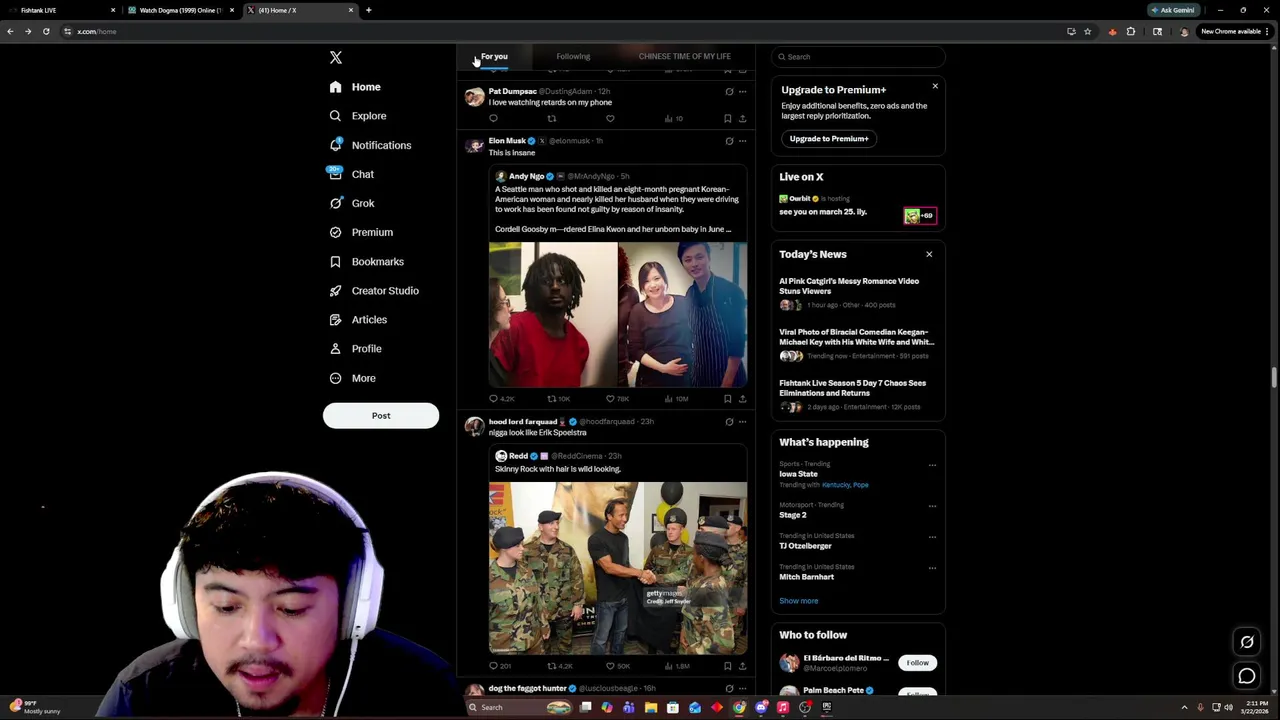Open the Iowa State trending topic
Image resolution: width=1280 pixels, height=720 pixels.
798,474
